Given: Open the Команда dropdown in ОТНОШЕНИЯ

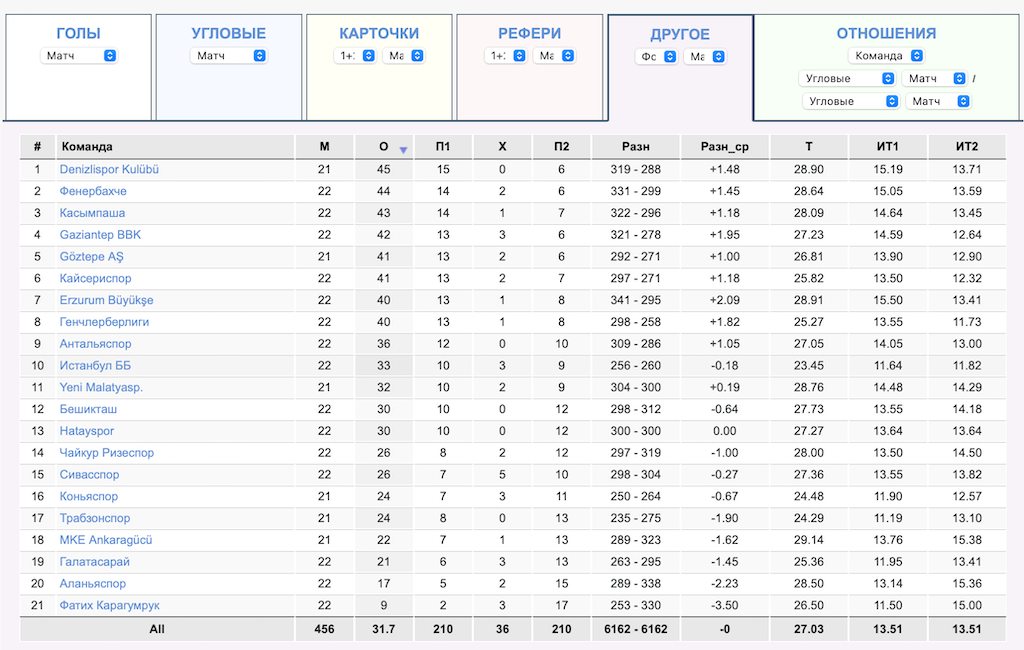Looking at the screenshot, I should pyautogui.click(x=886, y=56).
